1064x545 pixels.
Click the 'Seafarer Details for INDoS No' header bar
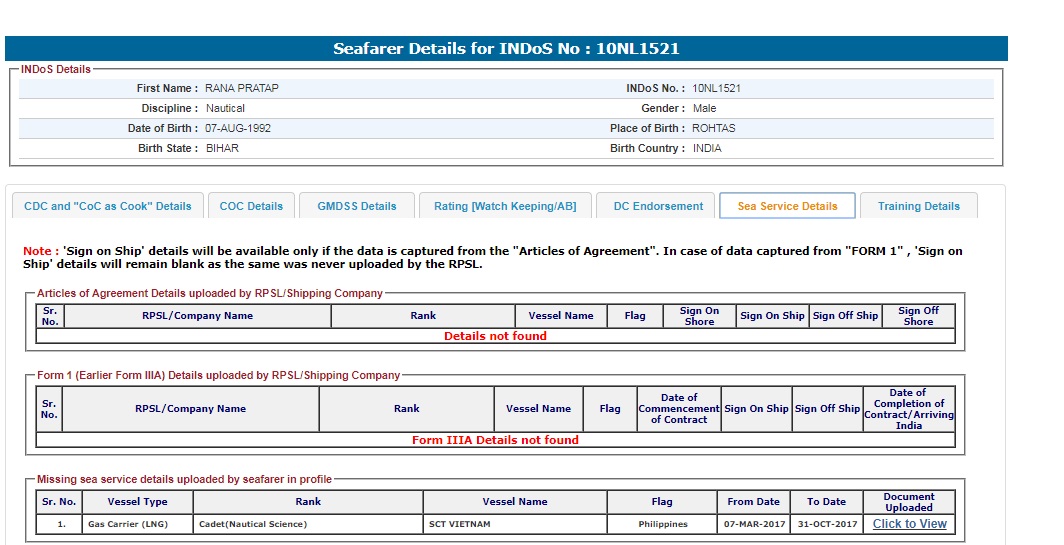[506, 49]
